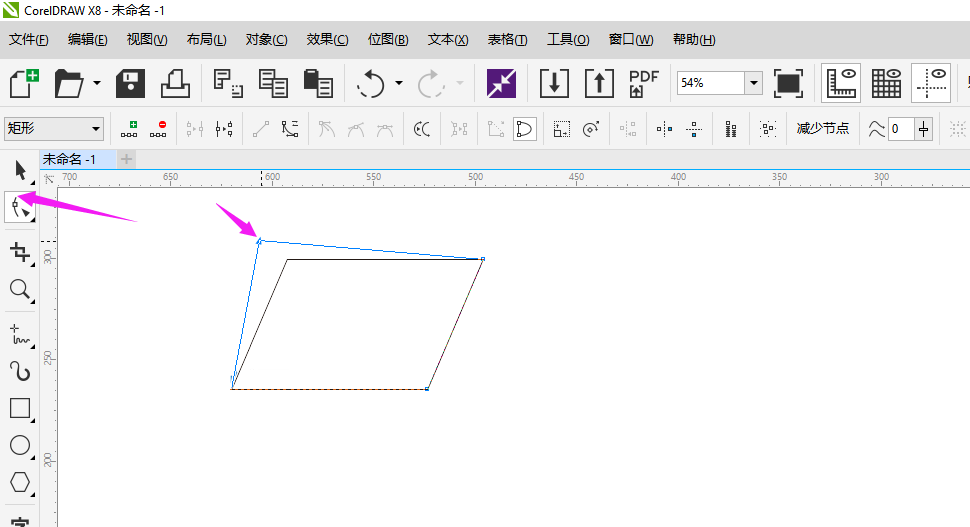970x527 pixels.
Task: Expand the undo history dropdown arrow
Action: [x=399, y=83]
